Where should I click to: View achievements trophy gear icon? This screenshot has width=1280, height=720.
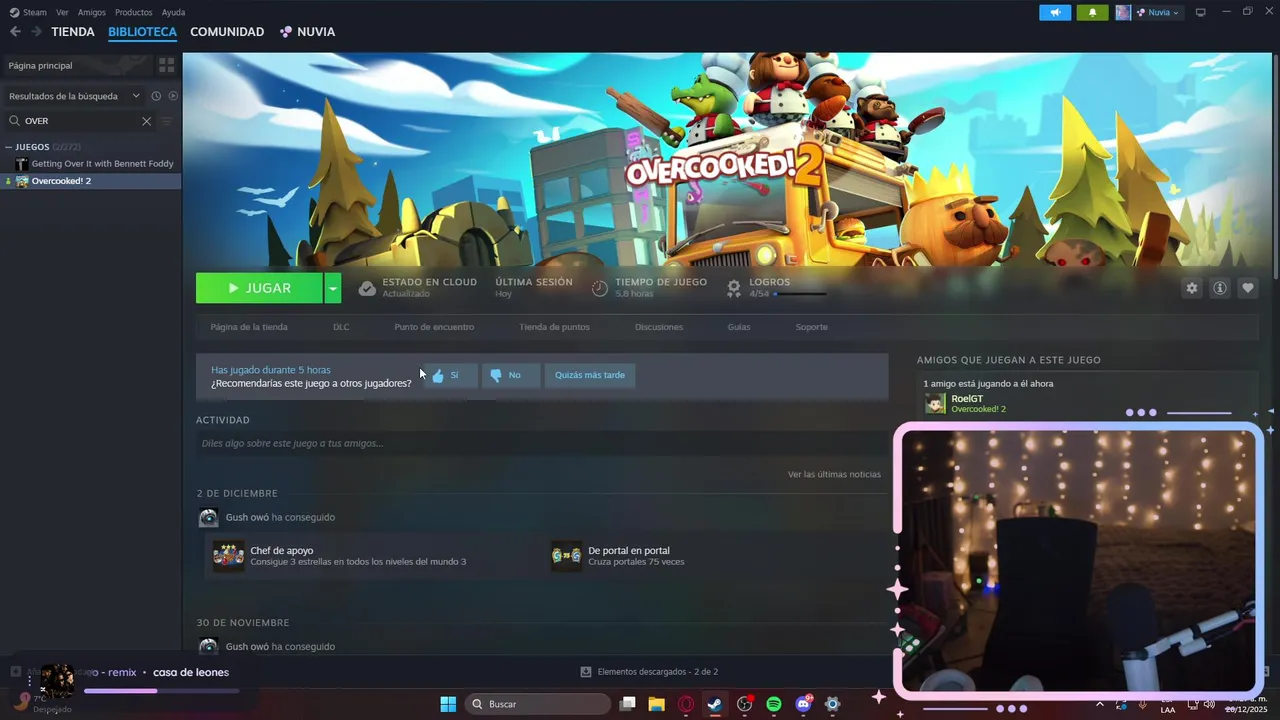point(734,288)
